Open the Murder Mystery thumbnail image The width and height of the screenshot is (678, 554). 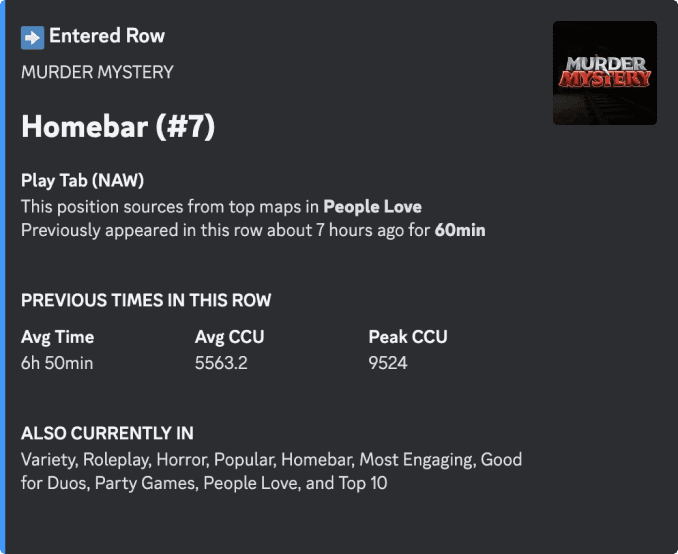(604, 73)
